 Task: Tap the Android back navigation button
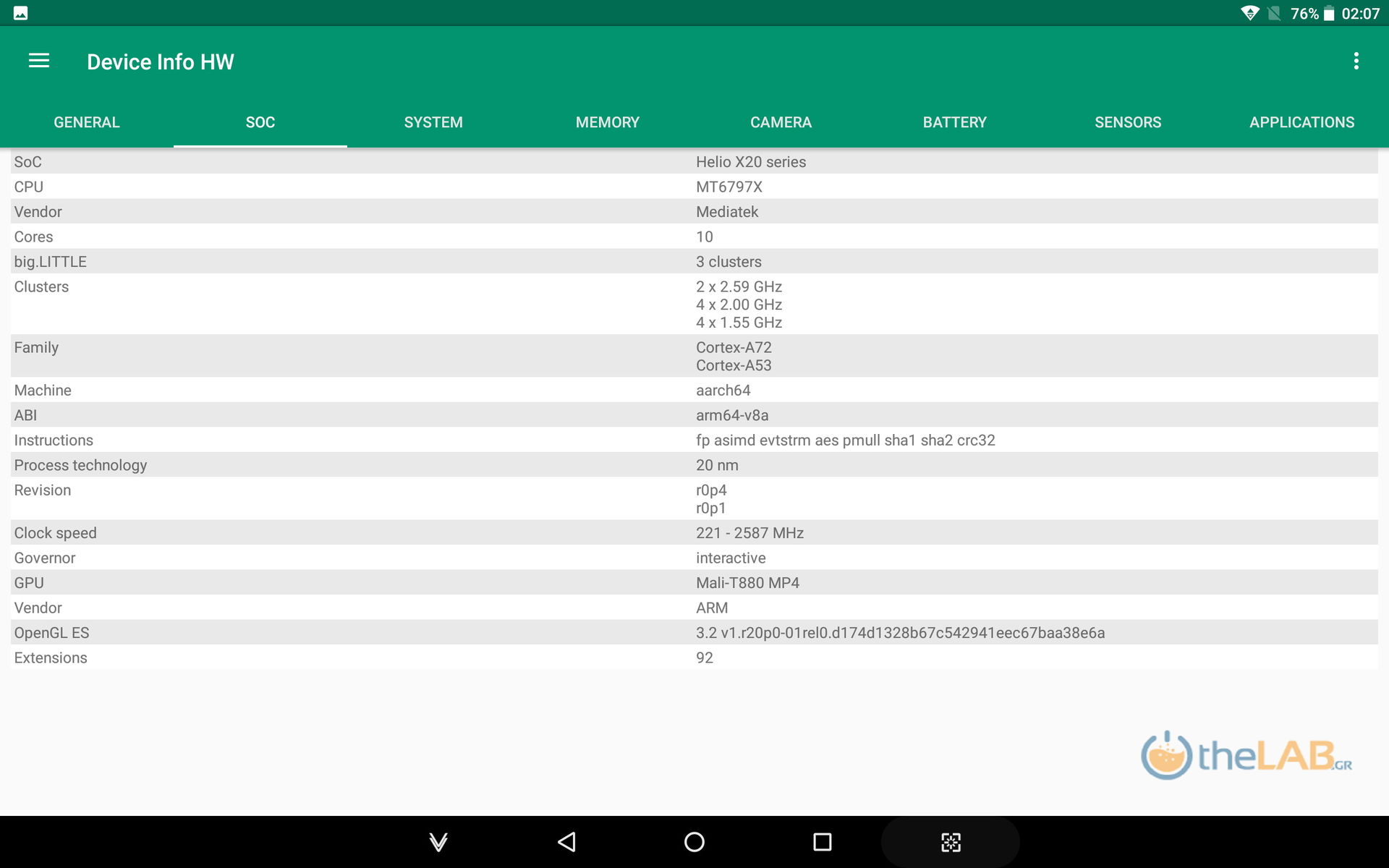[x=567, y=841]
